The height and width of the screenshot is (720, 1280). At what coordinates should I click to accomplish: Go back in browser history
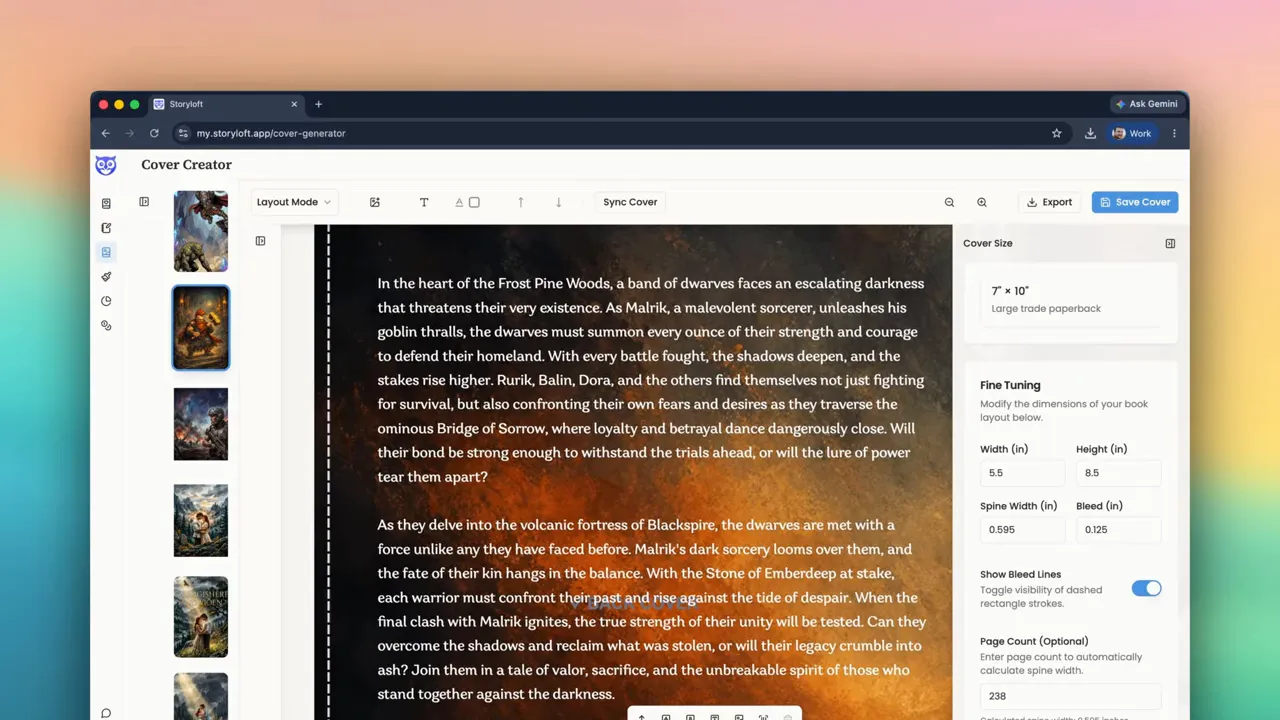click(x=106, y=133)
